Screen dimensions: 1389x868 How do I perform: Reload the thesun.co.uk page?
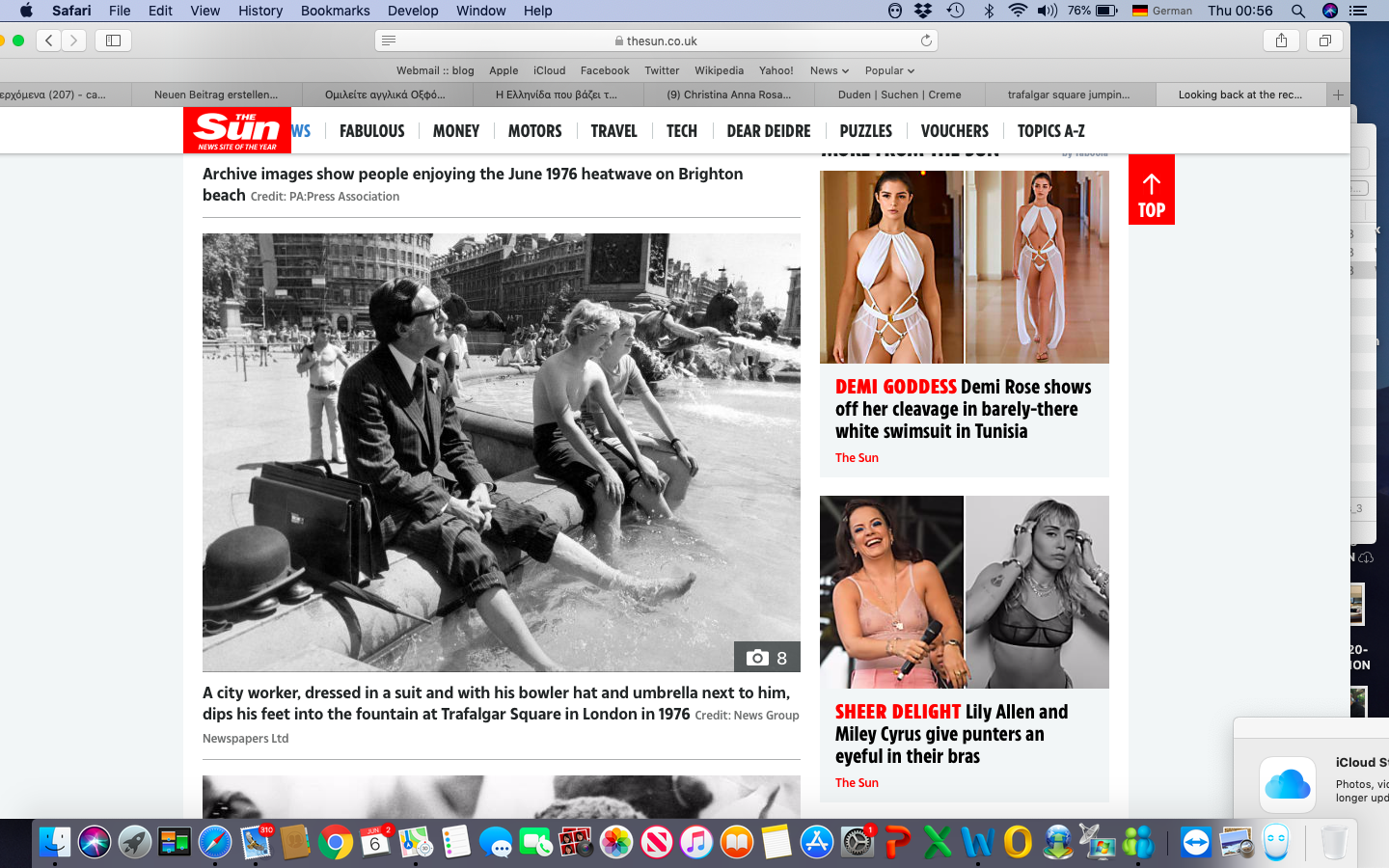point(926,41)
